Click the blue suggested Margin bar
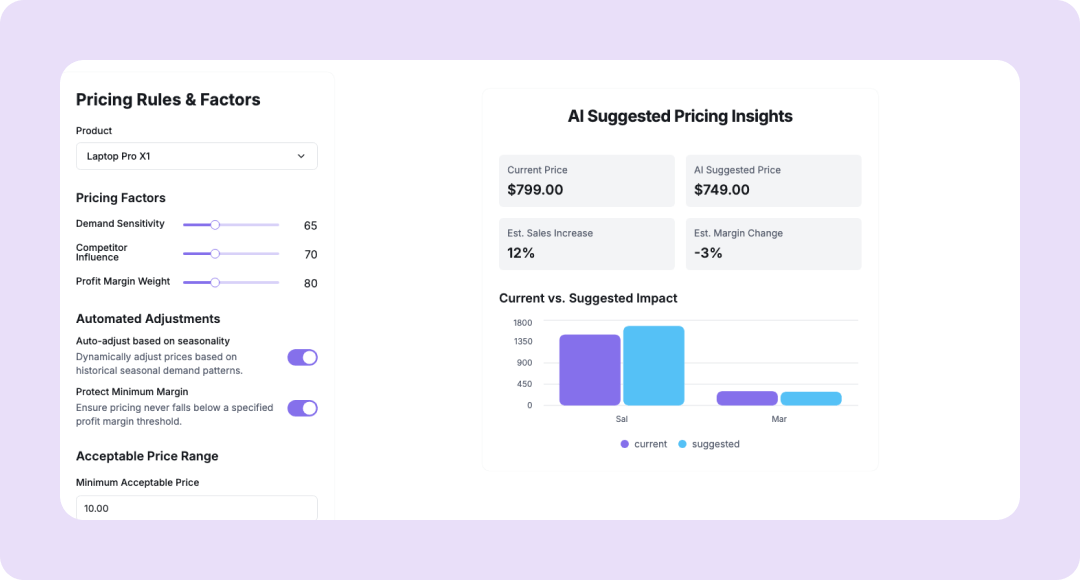 pyautogui.click(x=811, y=398)
